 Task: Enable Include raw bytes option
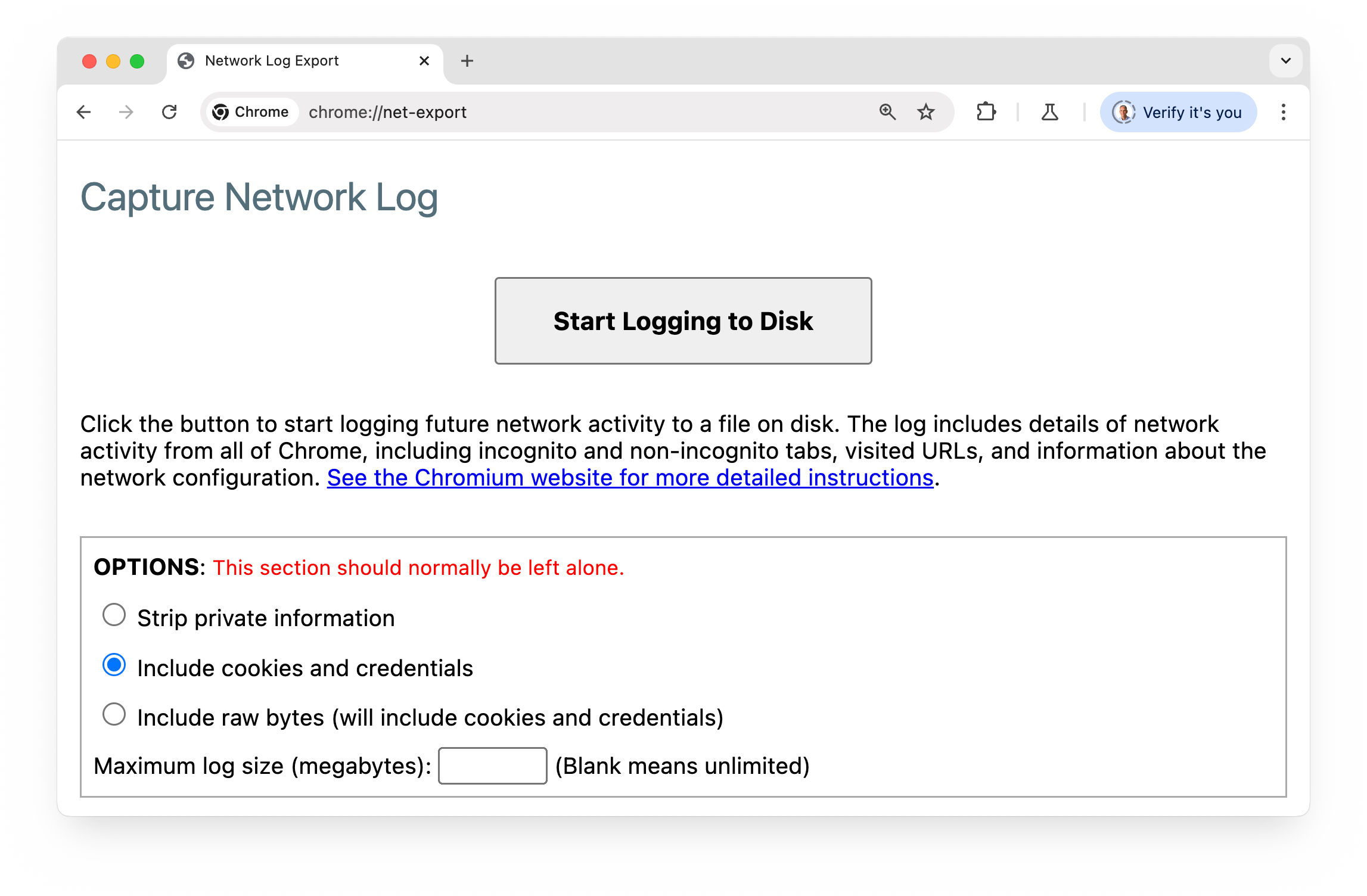tap(113, 715)
